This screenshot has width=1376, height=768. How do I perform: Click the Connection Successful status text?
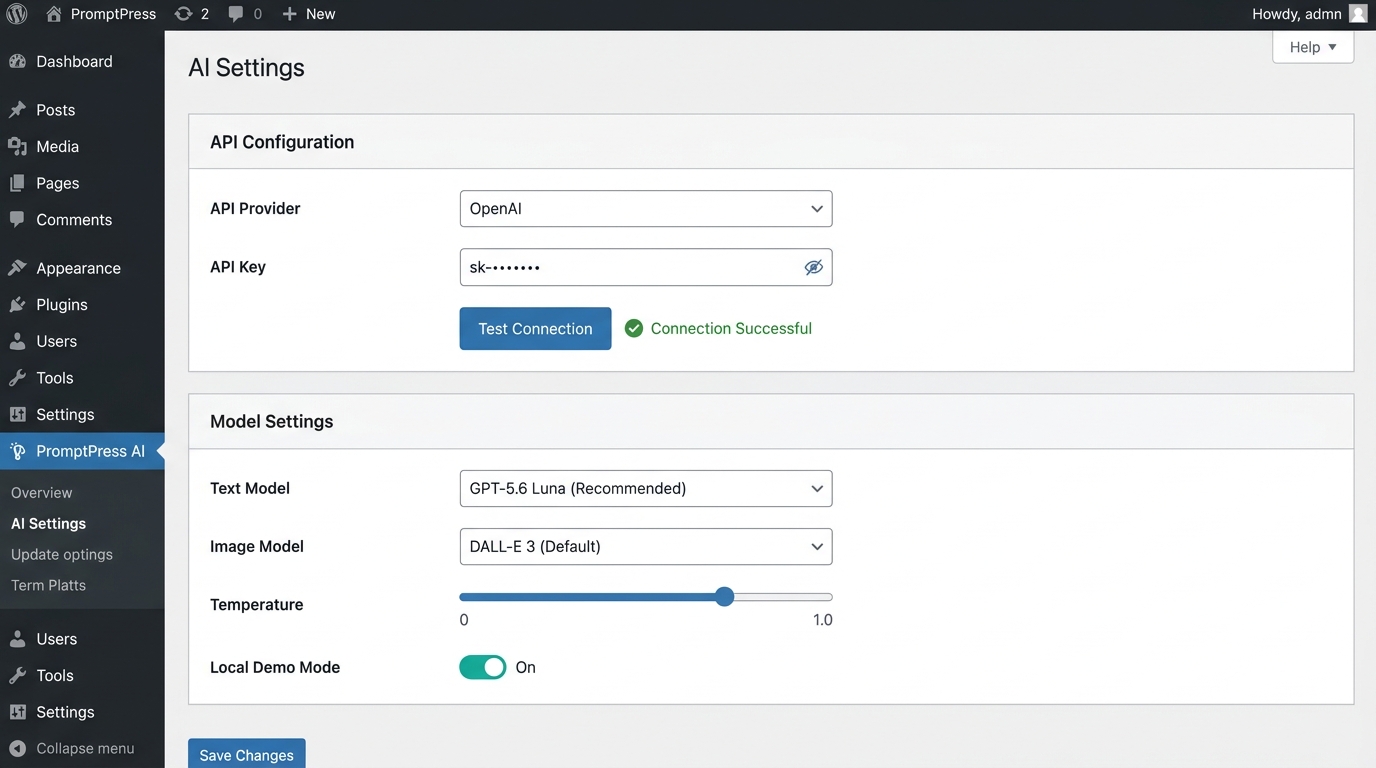pyautogui.click(x=731, y=328)
